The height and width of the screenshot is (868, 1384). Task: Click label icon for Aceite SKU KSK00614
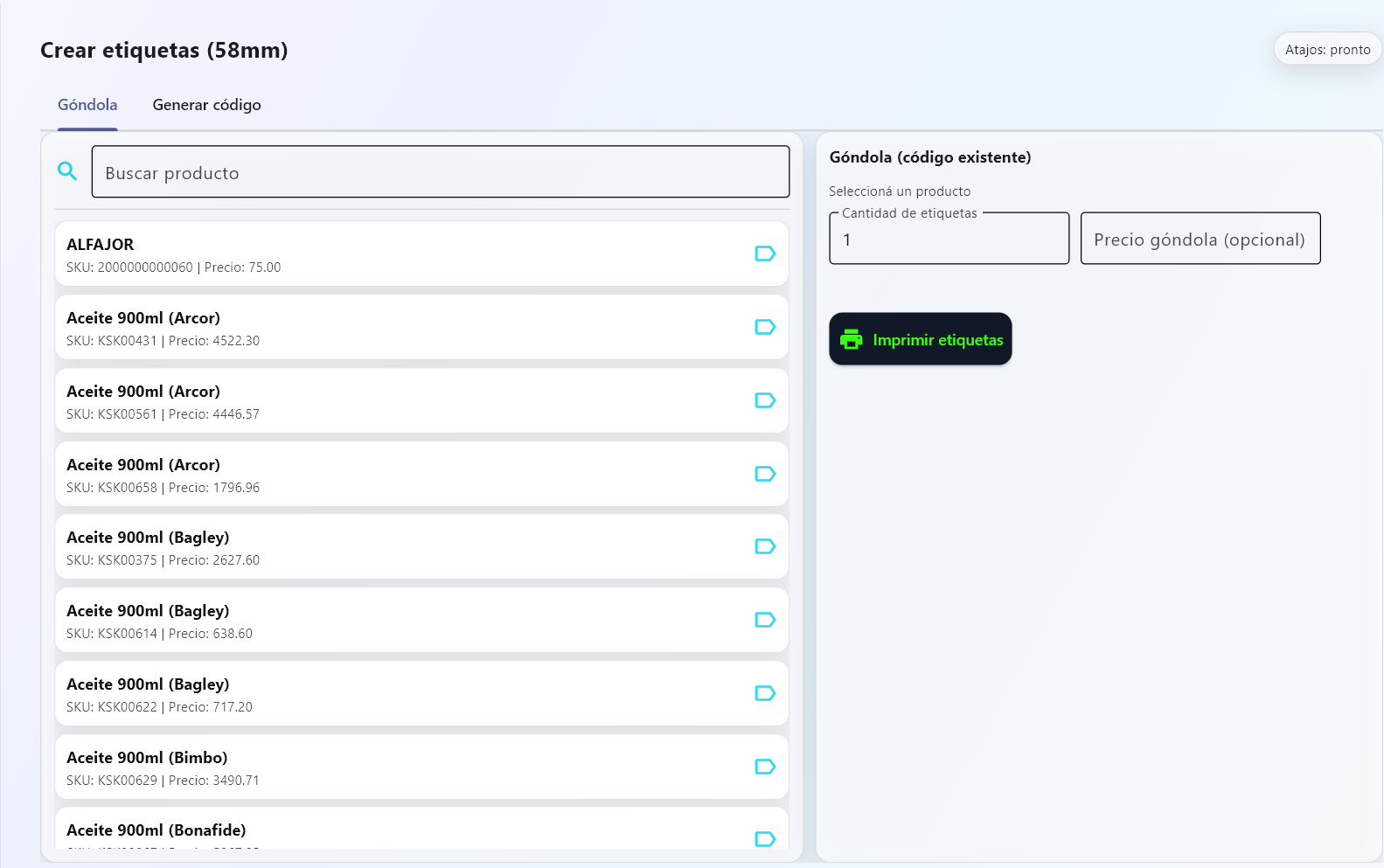pyautogui.click(x=765, y=620)
